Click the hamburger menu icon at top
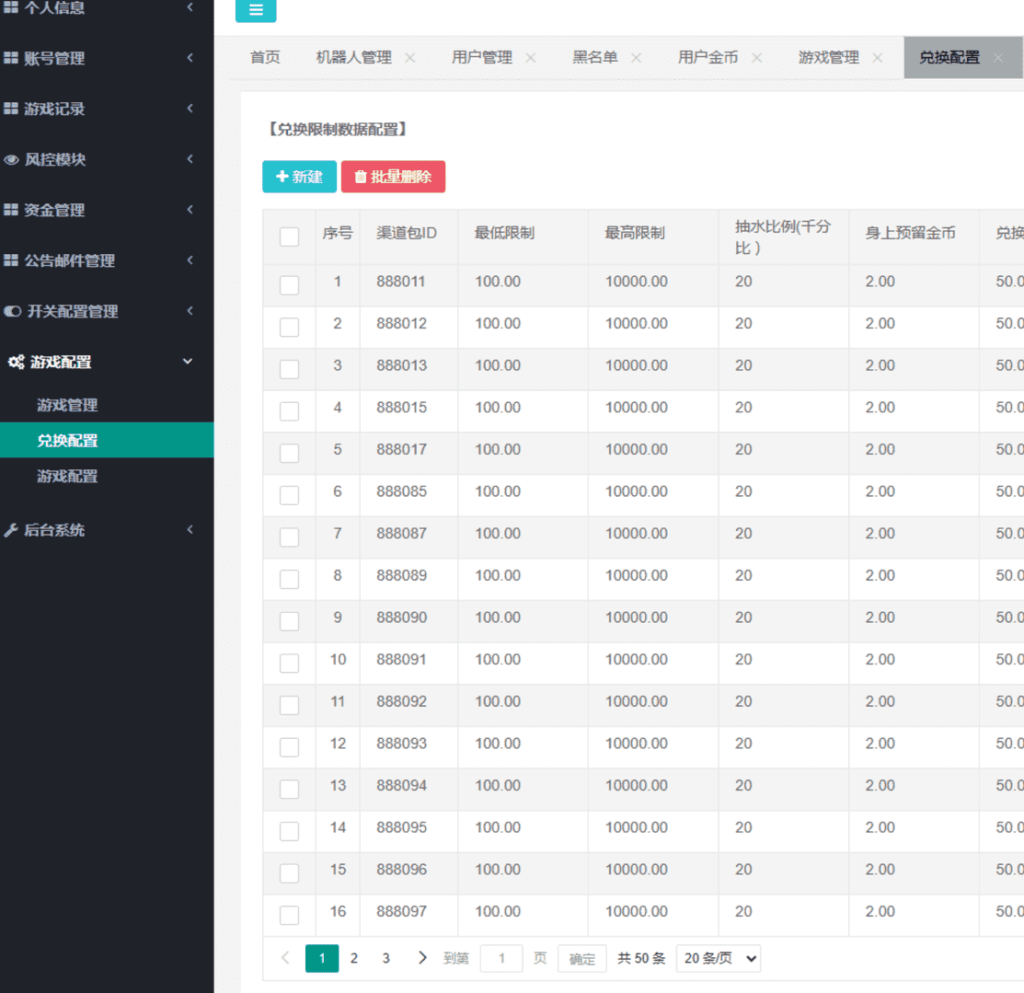The height and width of the screenshot is (993, 1024). [256, 10]
